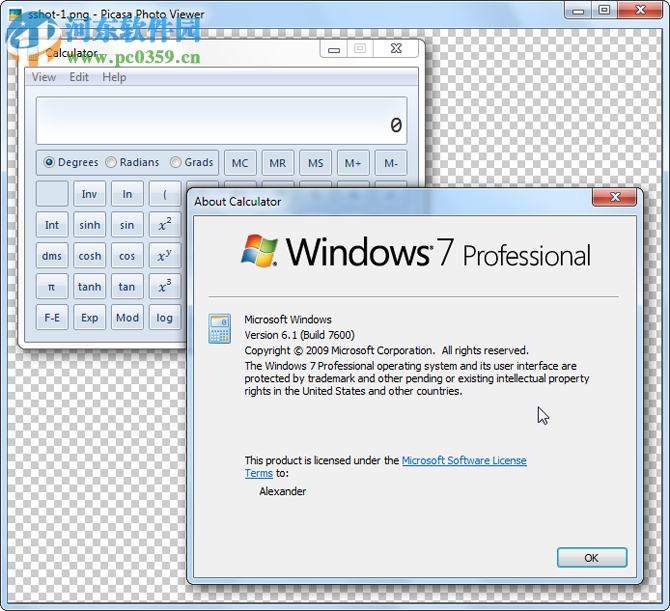Click the MS memory store button
Viewport: 670px width, 611px height.
[315, 163]
